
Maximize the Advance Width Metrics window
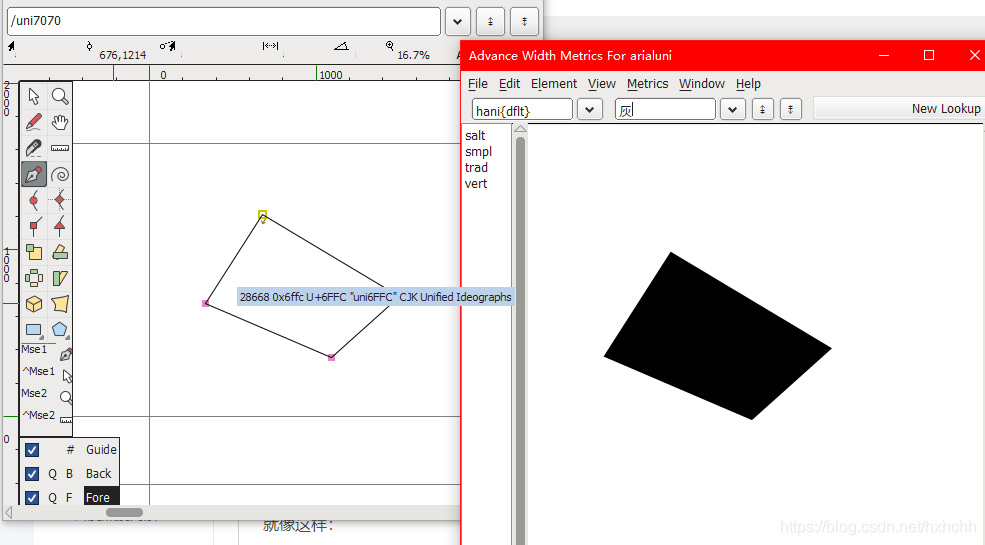(x=929, y=55)
